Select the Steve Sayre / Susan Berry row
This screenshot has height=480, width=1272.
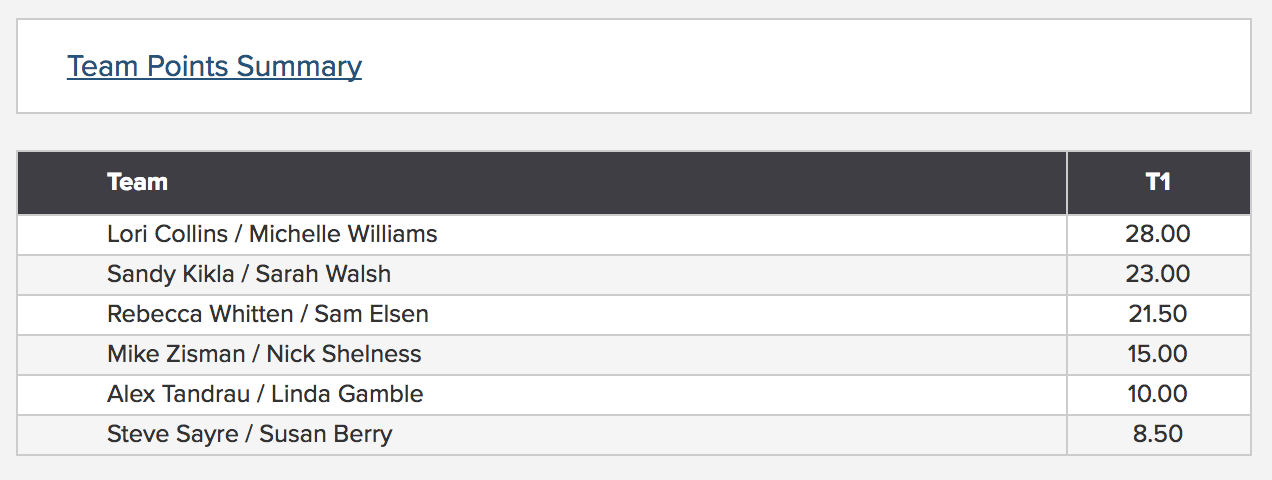pos(634,434)
